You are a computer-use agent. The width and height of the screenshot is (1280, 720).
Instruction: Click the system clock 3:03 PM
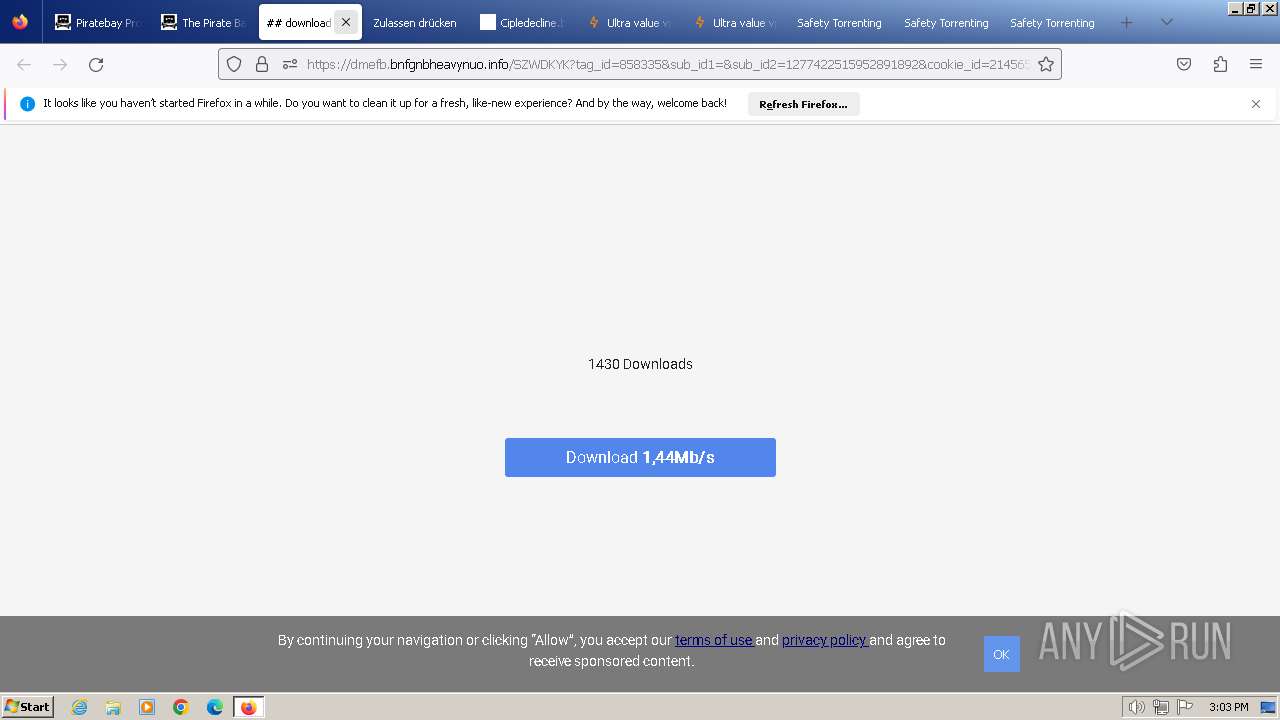(1228, 707)
